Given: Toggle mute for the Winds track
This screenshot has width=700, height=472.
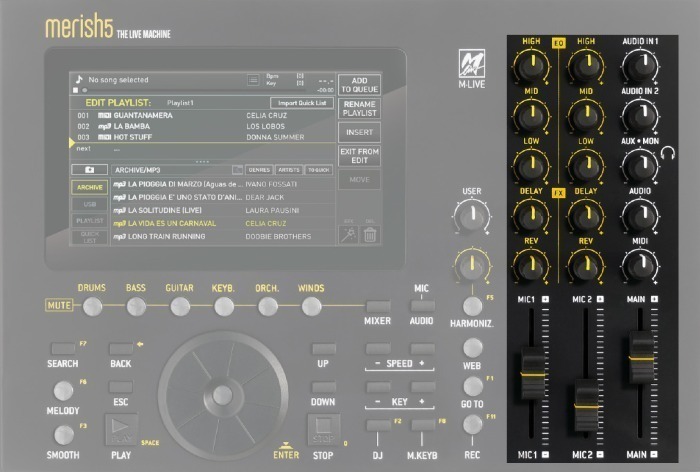Looking at the screenshot, I should (x=311, y=307).
